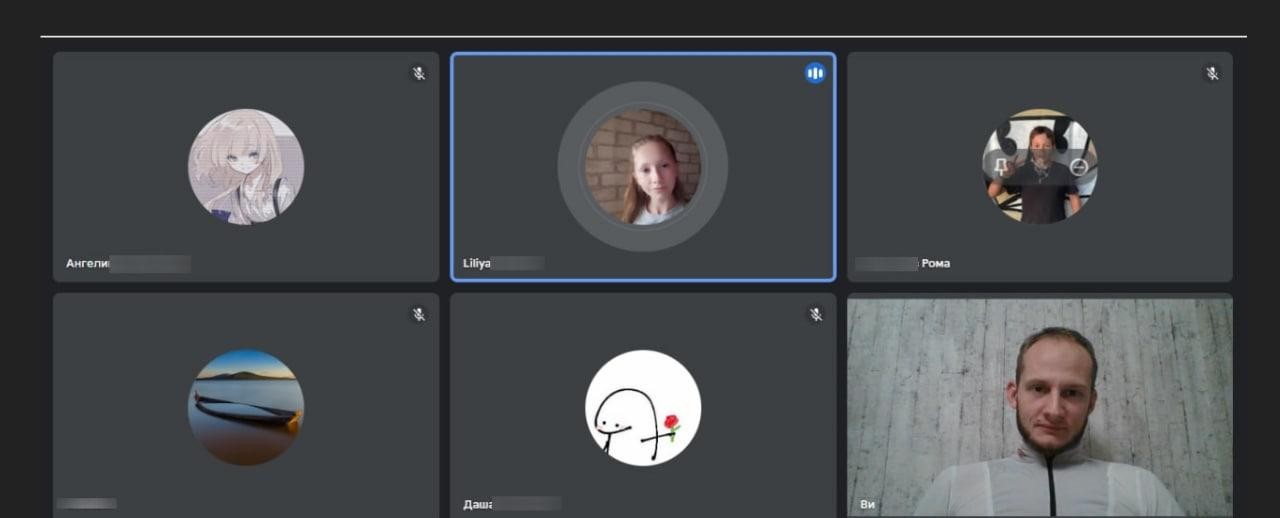Image resolution: width=1280 pixels, height=518 pixels.
Task: Select the anime girl avatar of Ангели
Action: point(246,166)
